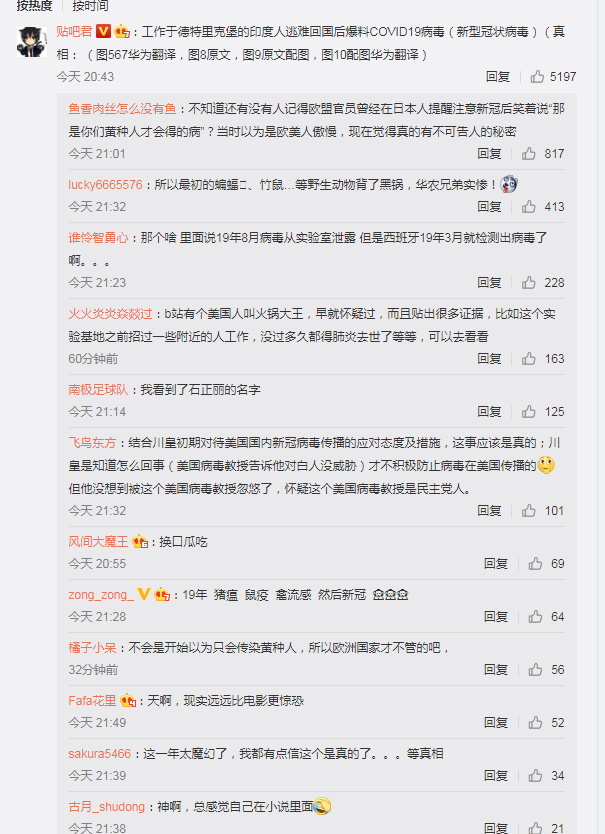
Task: Sort comments by 按时间 tab
Action: [x=90, y=5]
